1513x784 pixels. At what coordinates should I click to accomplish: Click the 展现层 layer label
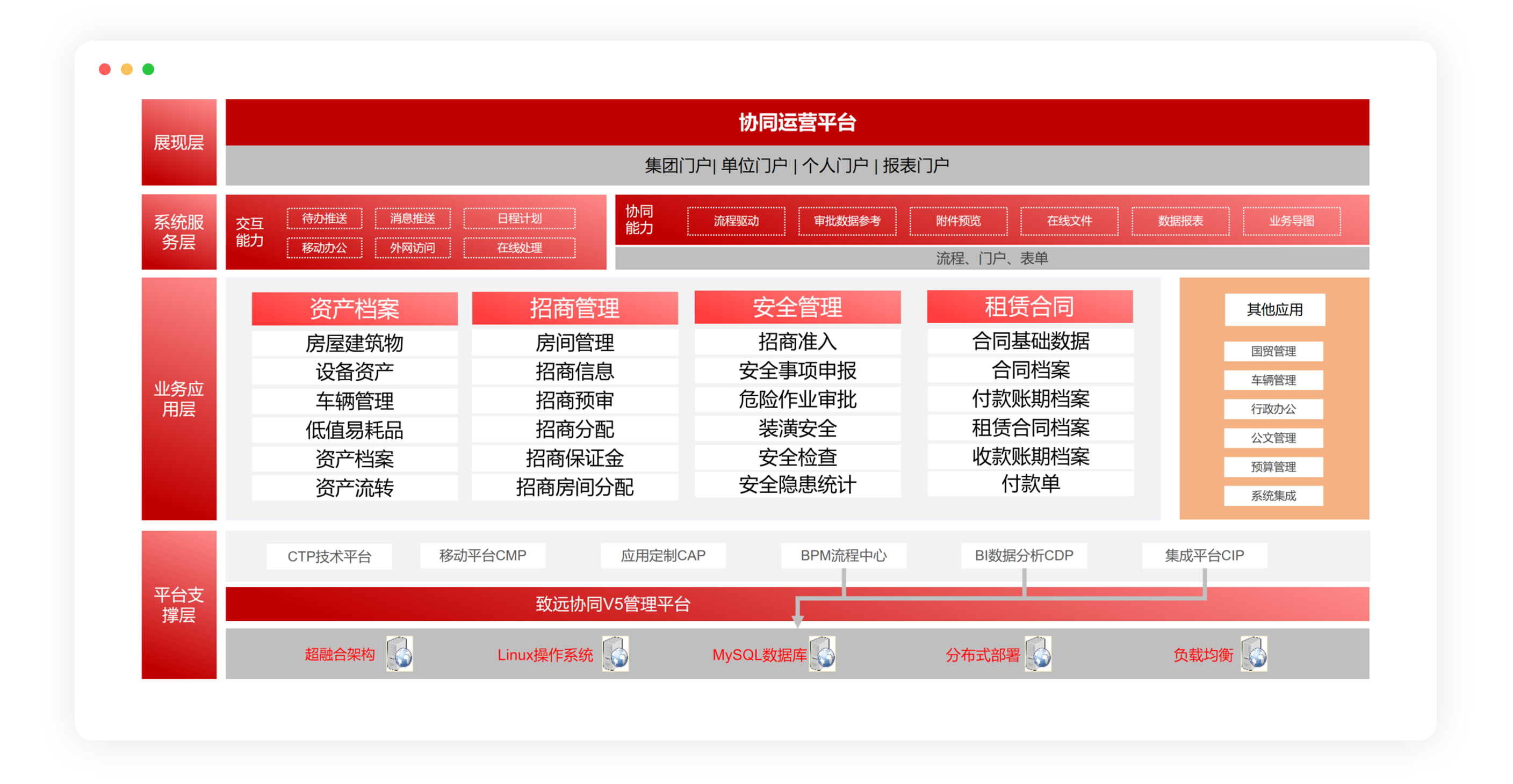click(x=179, y=143)
